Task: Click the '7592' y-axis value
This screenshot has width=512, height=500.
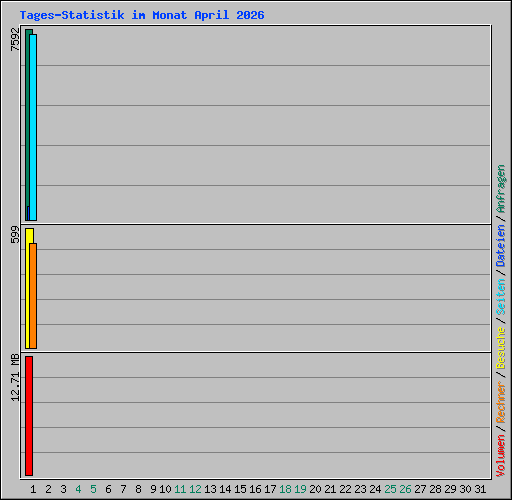Action: [x=15, y=39]
